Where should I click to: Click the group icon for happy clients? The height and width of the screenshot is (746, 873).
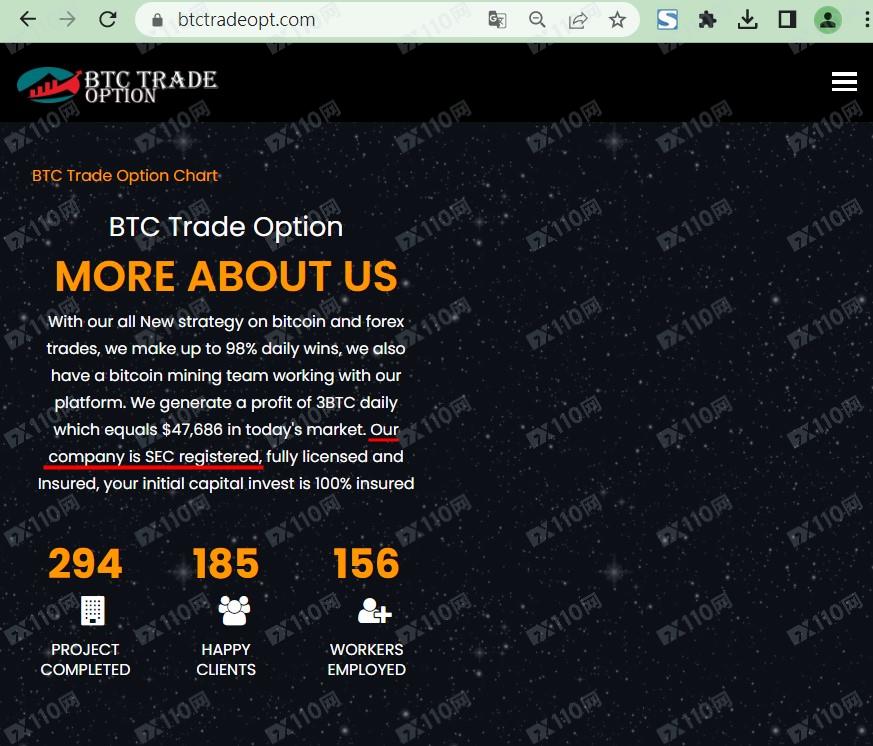pos(234,611)
